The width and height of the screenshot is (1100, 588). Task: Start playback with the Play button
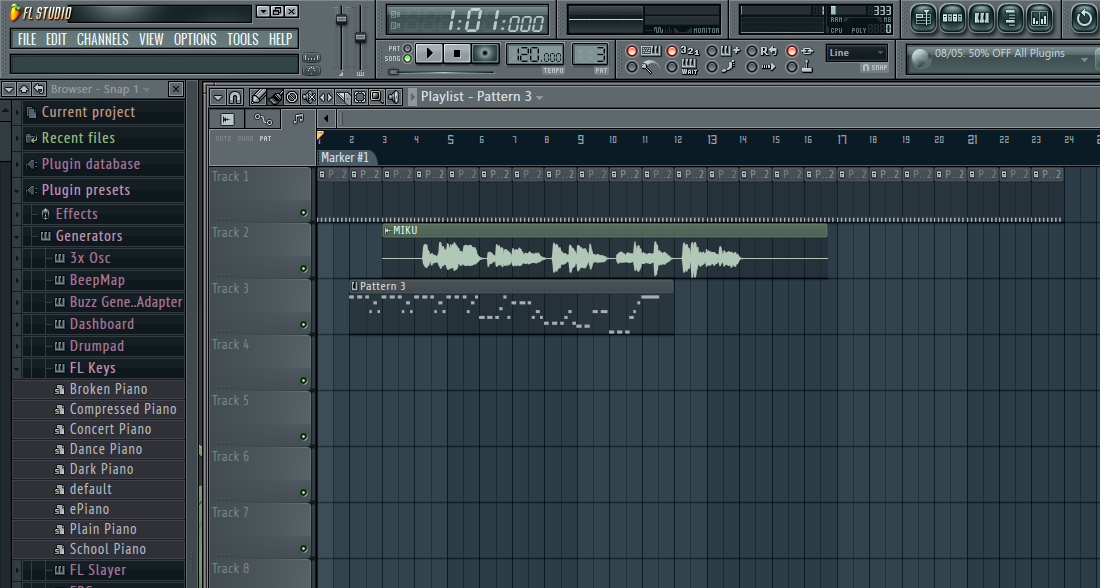coord(429,53)
